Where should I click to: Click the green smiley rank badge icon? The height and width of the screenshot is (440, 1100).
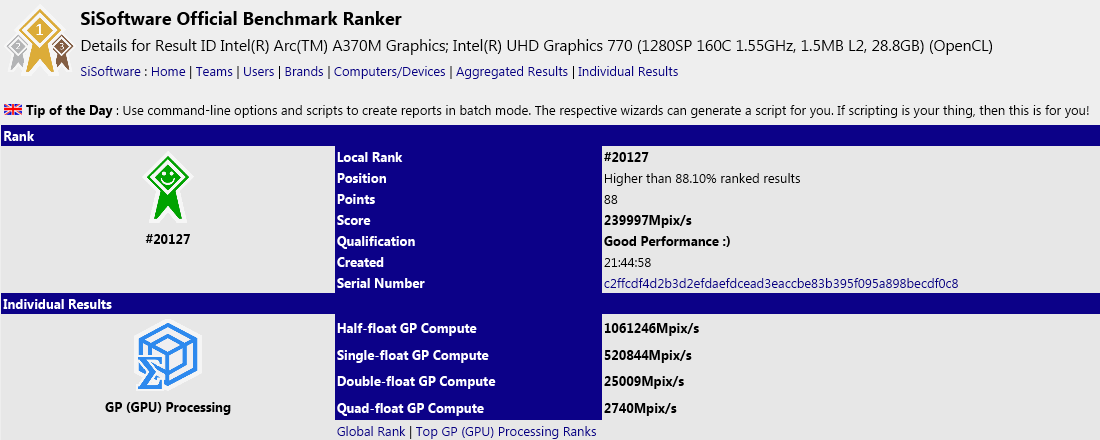tap(167, 188)
